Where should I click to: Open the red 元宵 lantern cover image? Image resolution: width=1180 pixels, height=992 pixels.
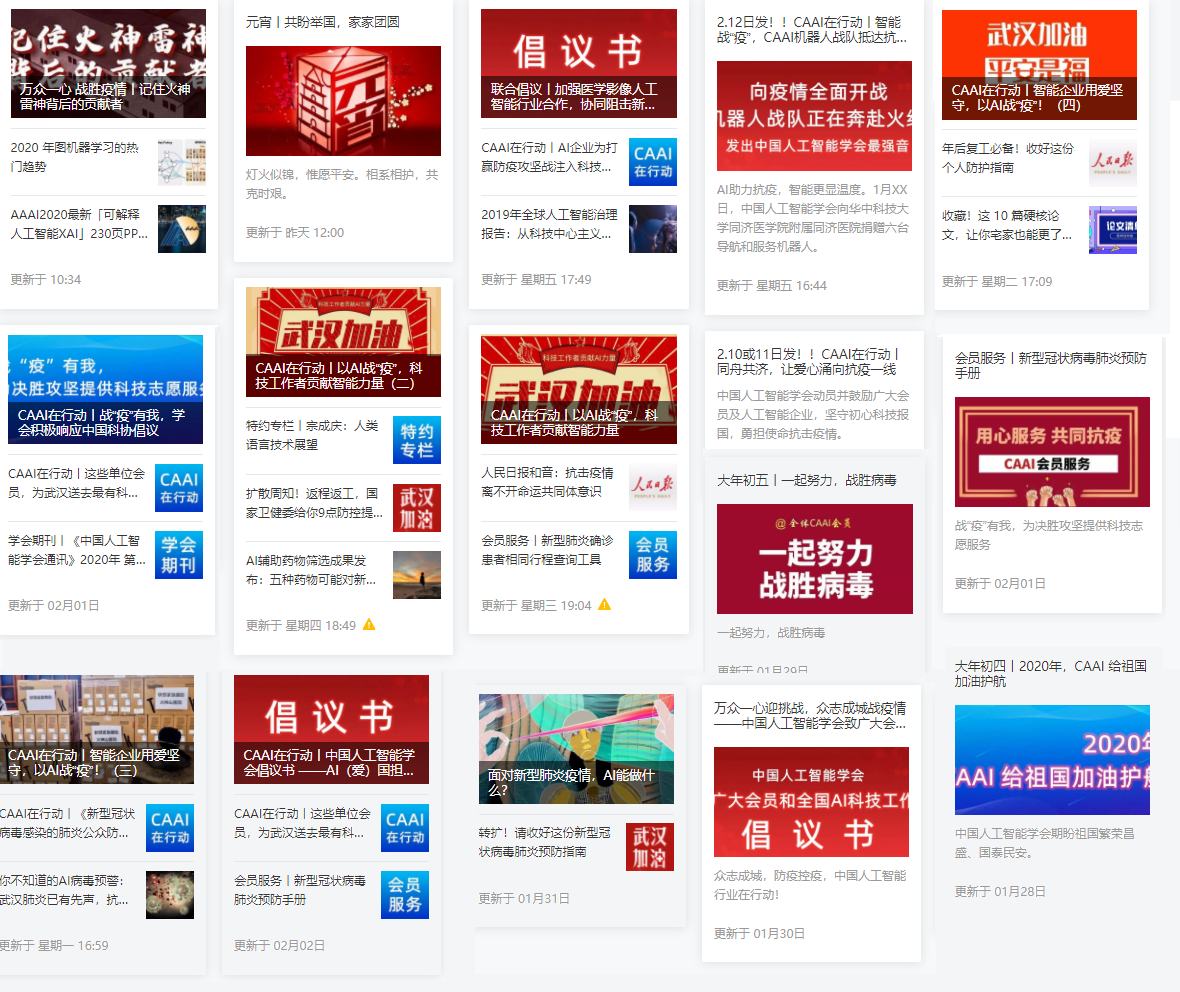(x=343, y=101)
